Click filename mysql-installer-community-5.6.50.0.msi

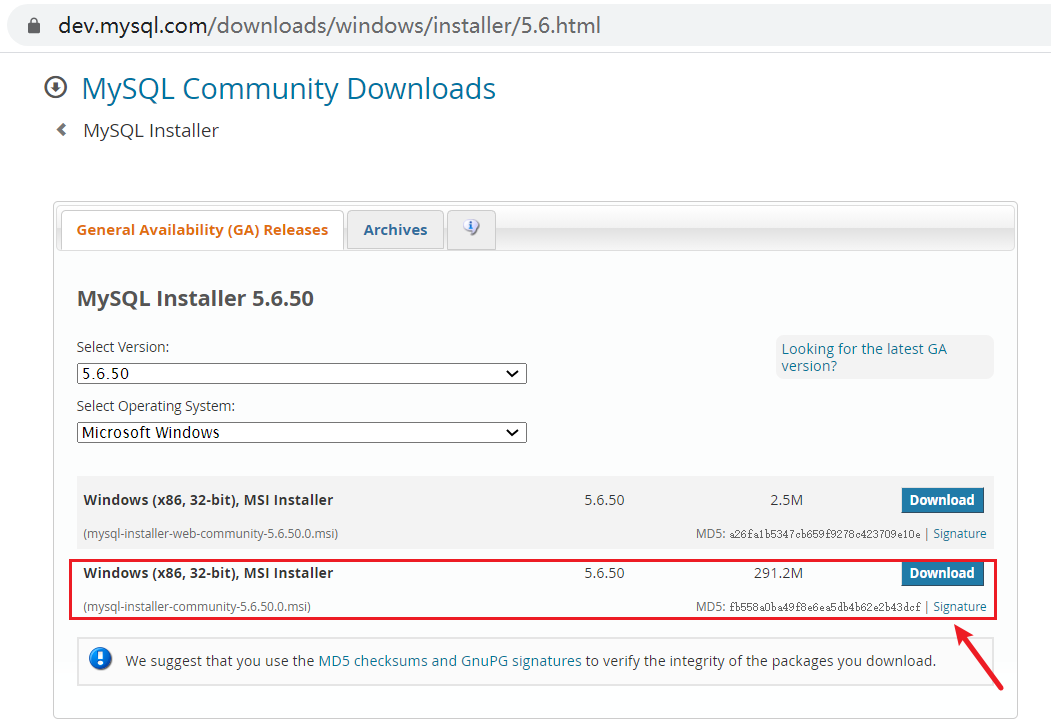(x=197, y=606)
